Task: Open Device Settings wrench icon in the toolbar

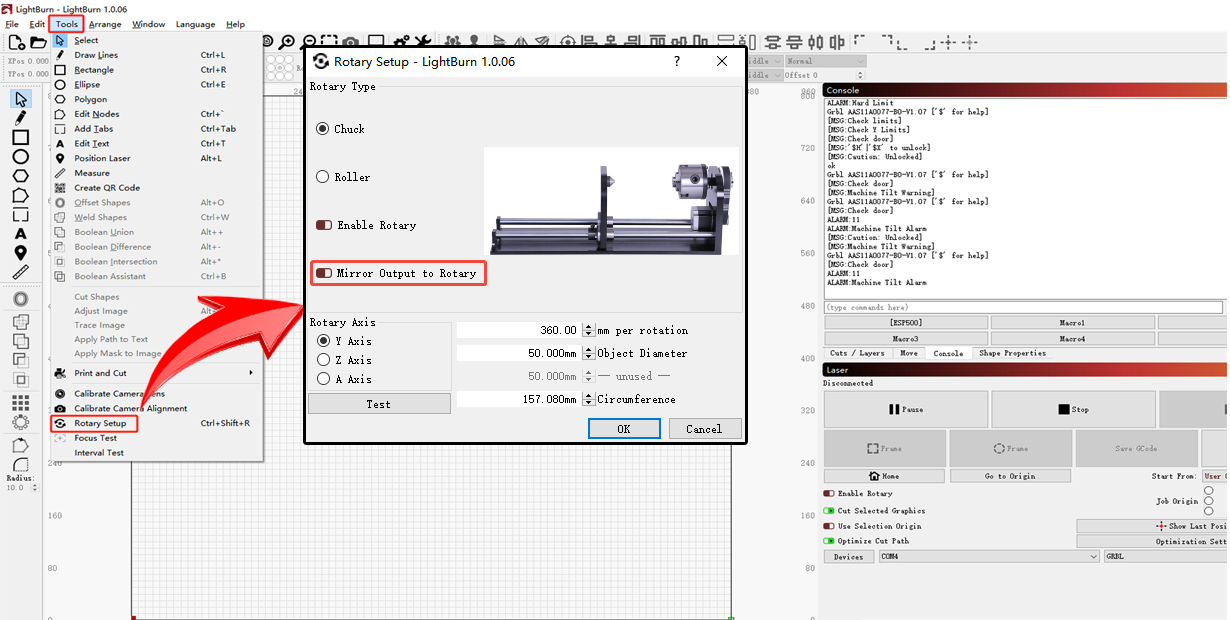Action: point(424,42)
